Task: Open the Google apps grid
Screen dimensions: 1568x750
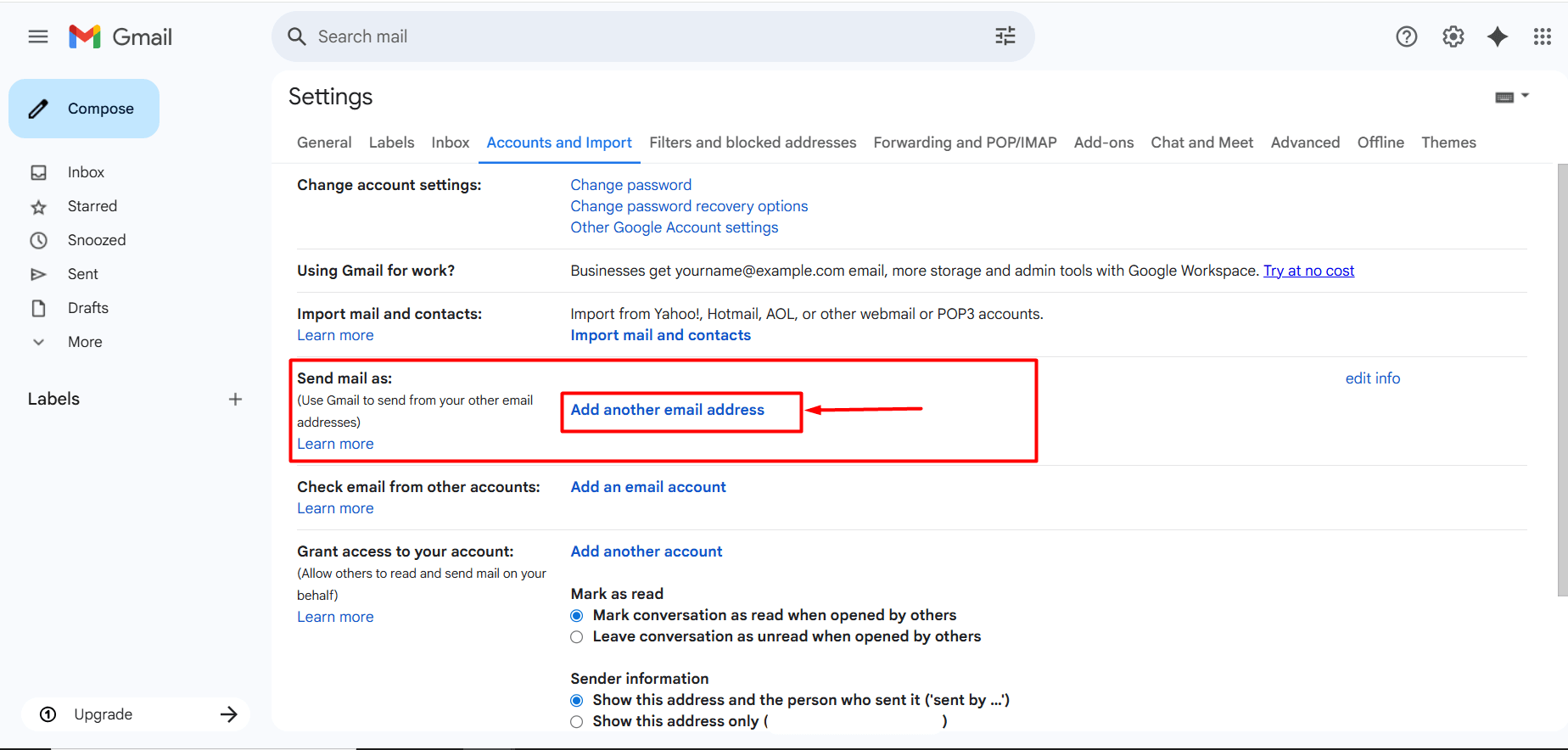Action: pos(1543,36)
